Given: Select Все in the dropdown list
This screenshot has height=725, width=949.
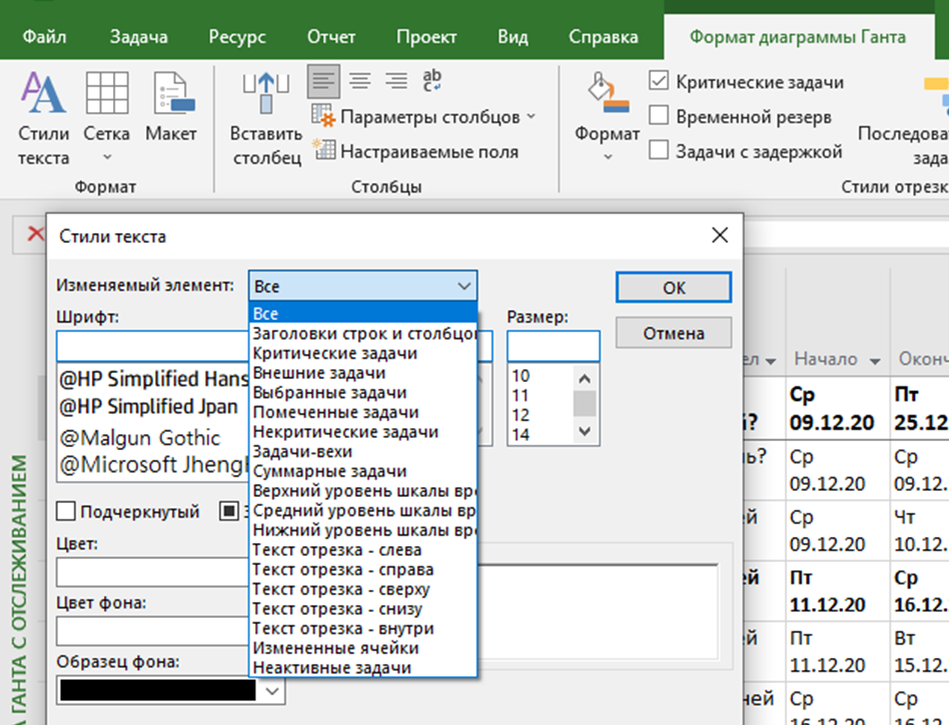Looking at the screenshot, I should (x=363, y=313).
